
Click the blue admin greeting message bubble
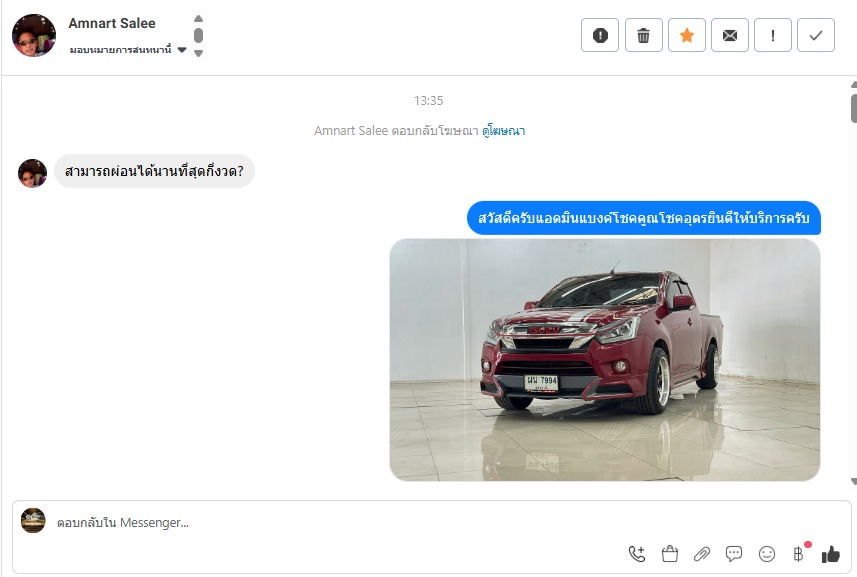644,218
